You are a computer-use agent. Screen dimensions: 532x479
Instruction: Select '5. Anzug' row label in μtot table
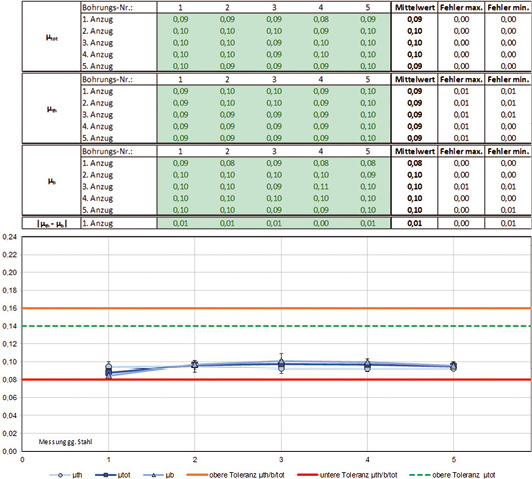(98, 66)
